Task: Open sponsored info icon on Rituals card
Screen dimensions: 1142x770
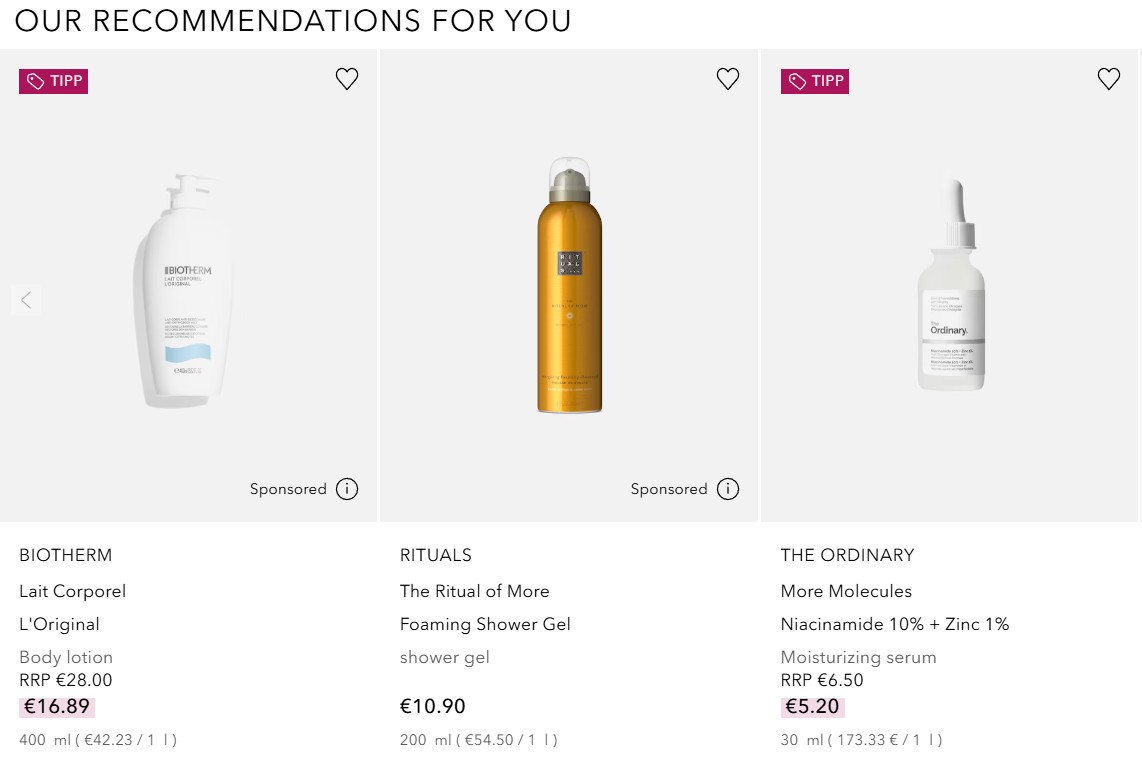Action: [728, 489]
